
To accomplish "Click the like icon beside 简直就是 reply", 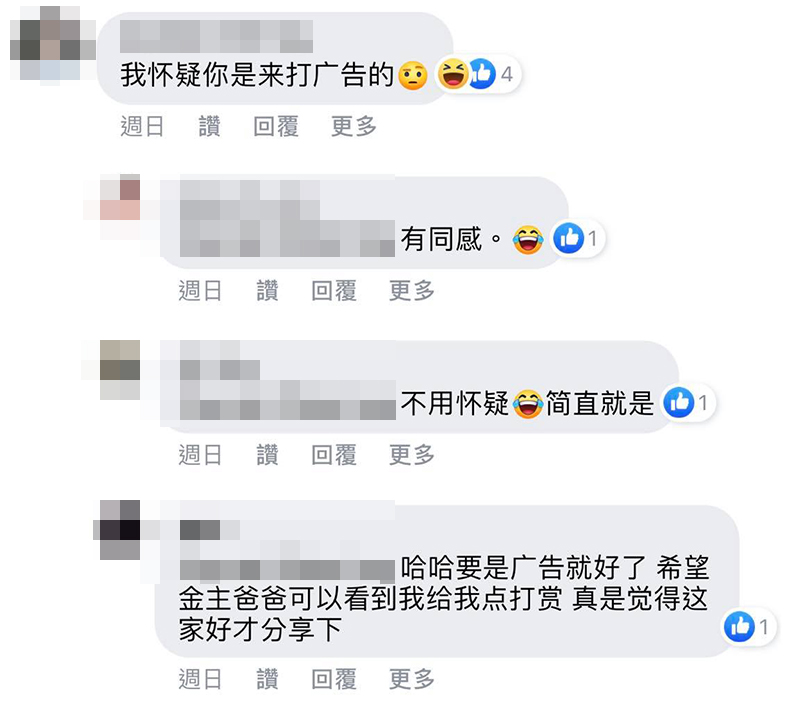I will tap(679, 402).
